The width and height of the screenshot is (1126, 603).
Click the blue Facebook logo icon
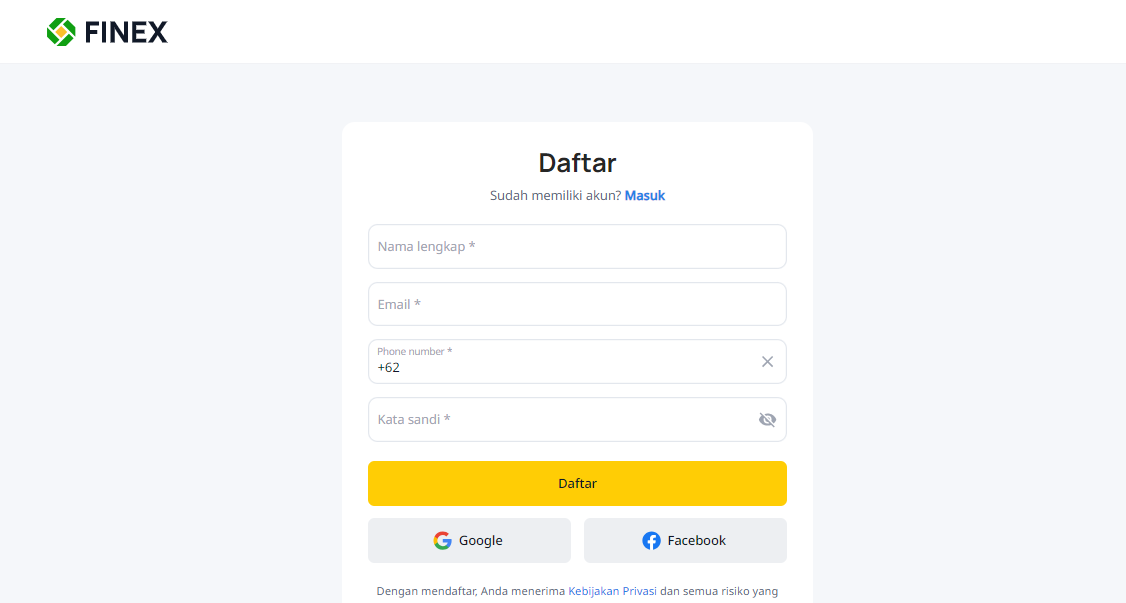(651, 541)
